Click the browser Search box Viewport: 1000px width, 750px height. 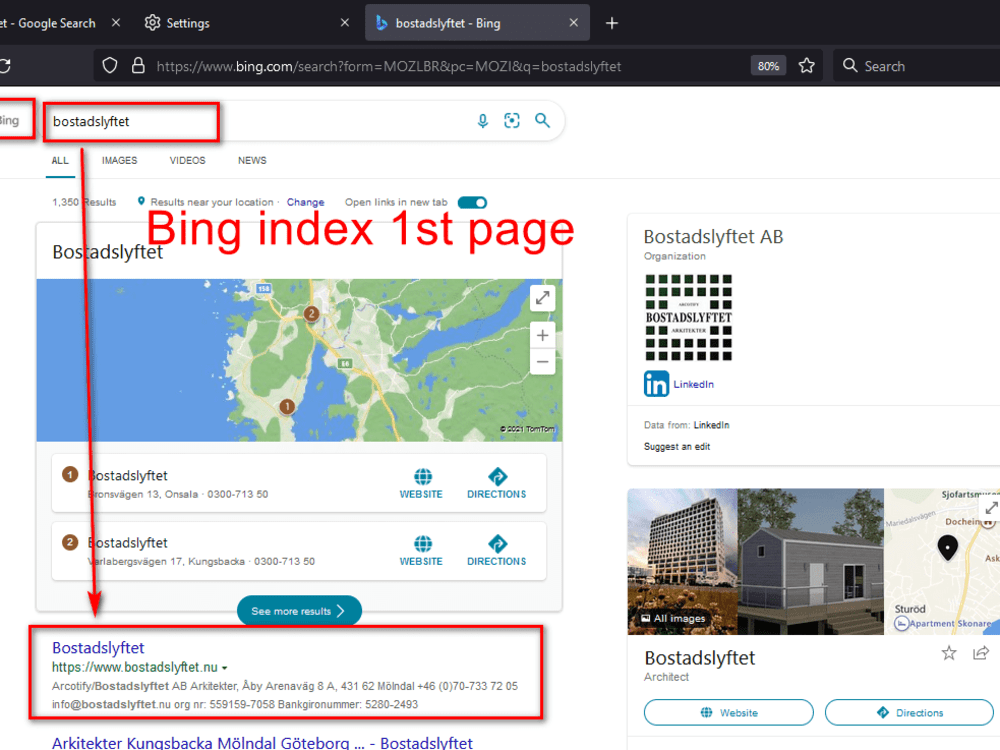[918, 66]
